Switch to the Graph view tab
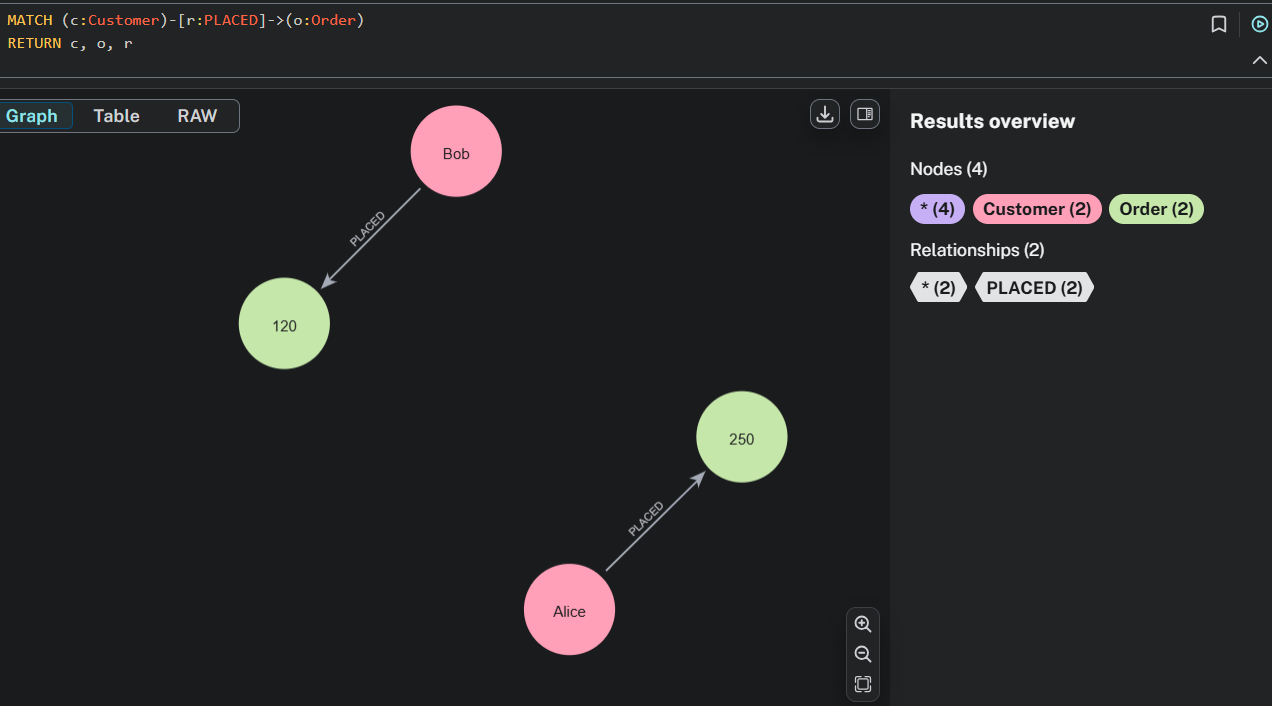The width and height of the screenshot is (1272, 706). coord(32,116)
